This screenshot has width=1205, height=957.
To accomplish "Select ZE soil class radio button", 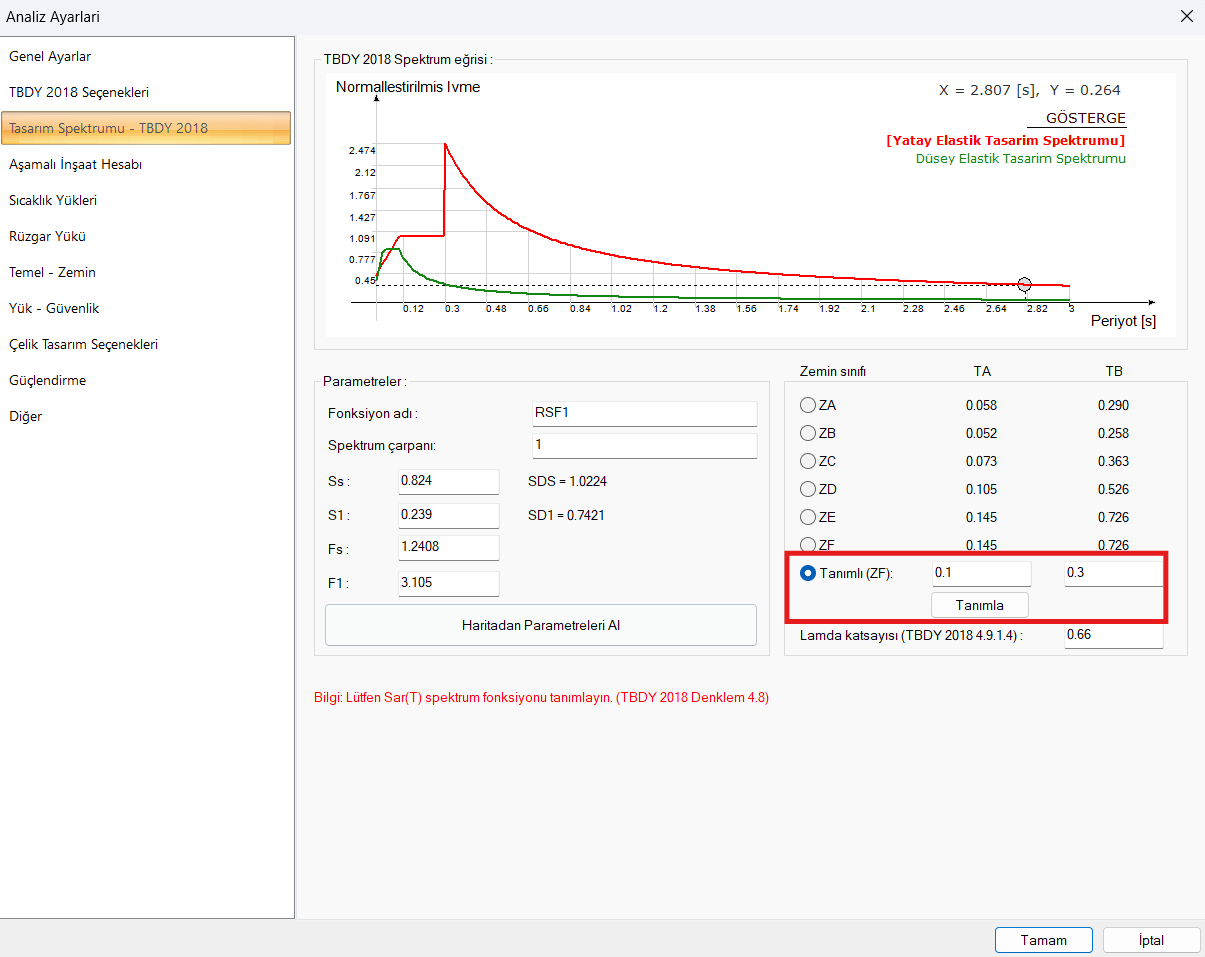I will [808, 517].
